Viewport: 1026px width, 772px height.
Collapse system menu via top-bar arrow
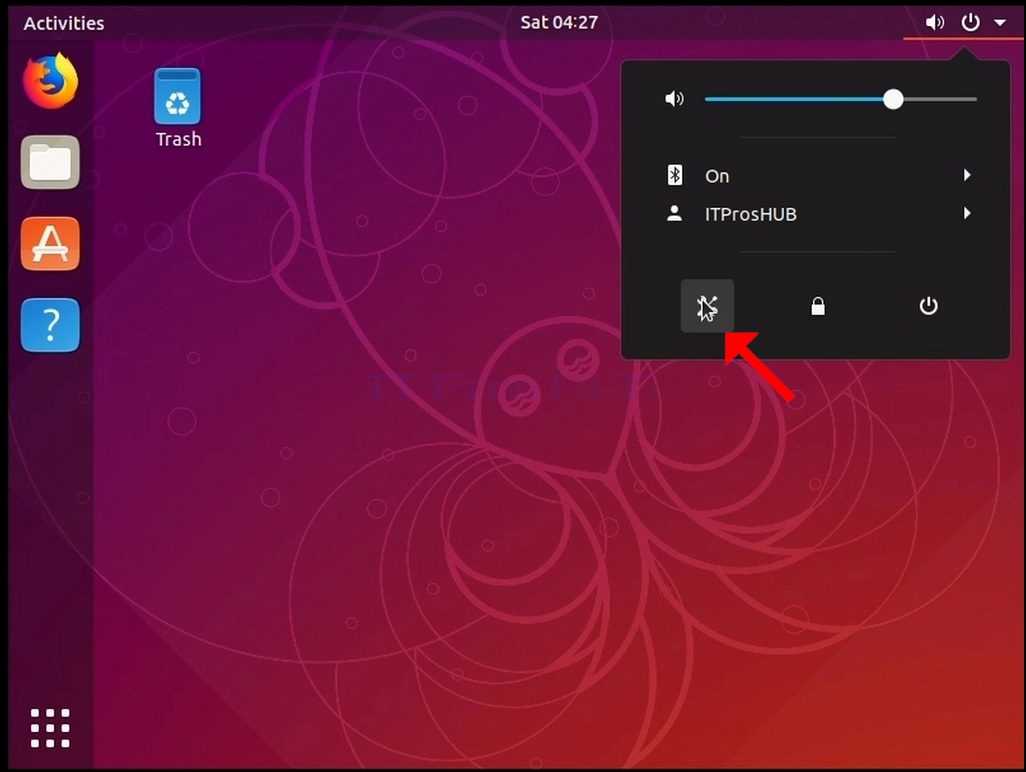tap(1000, 23)
